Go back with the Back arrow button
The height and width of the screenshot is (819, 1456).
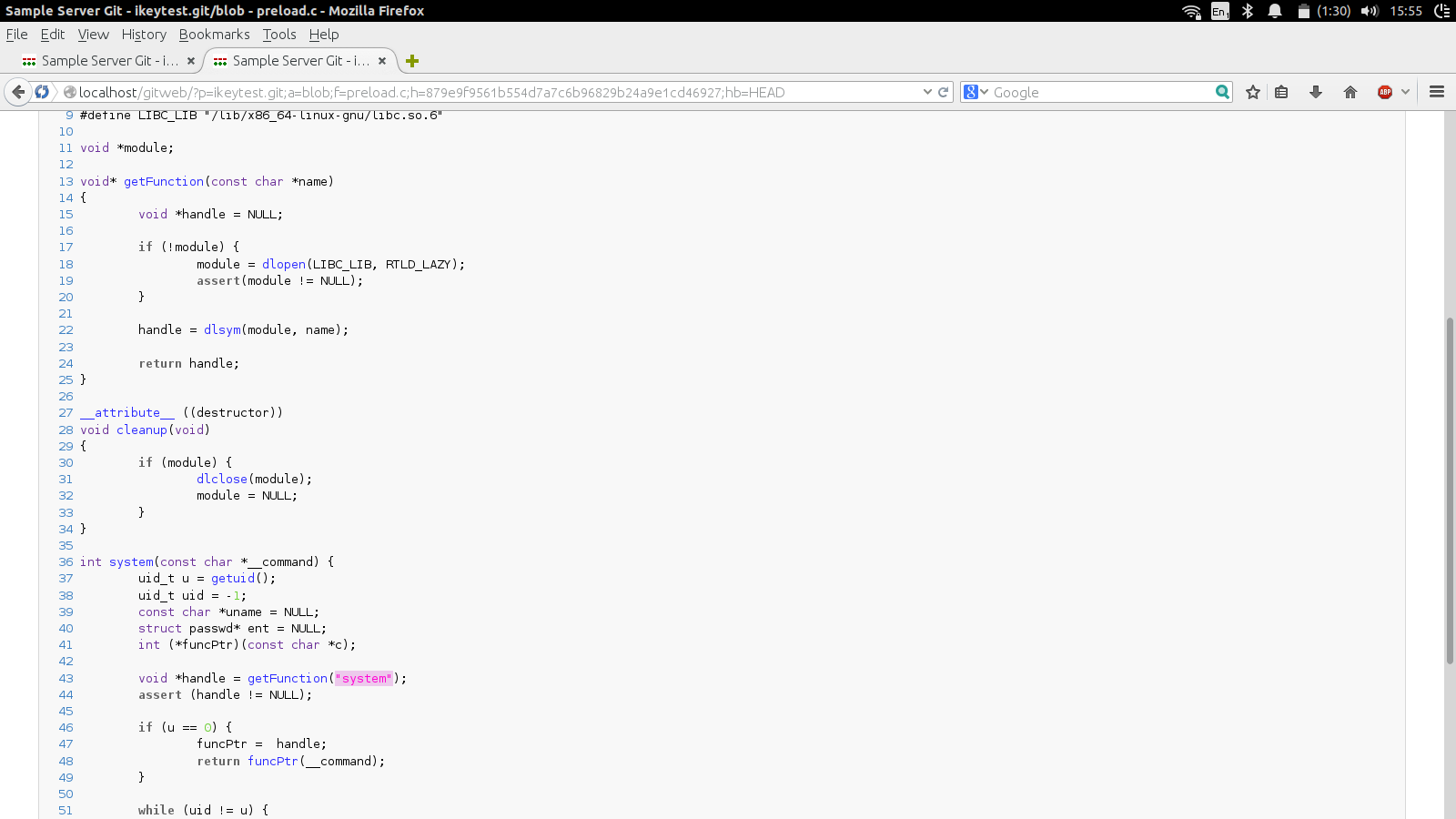18,92
